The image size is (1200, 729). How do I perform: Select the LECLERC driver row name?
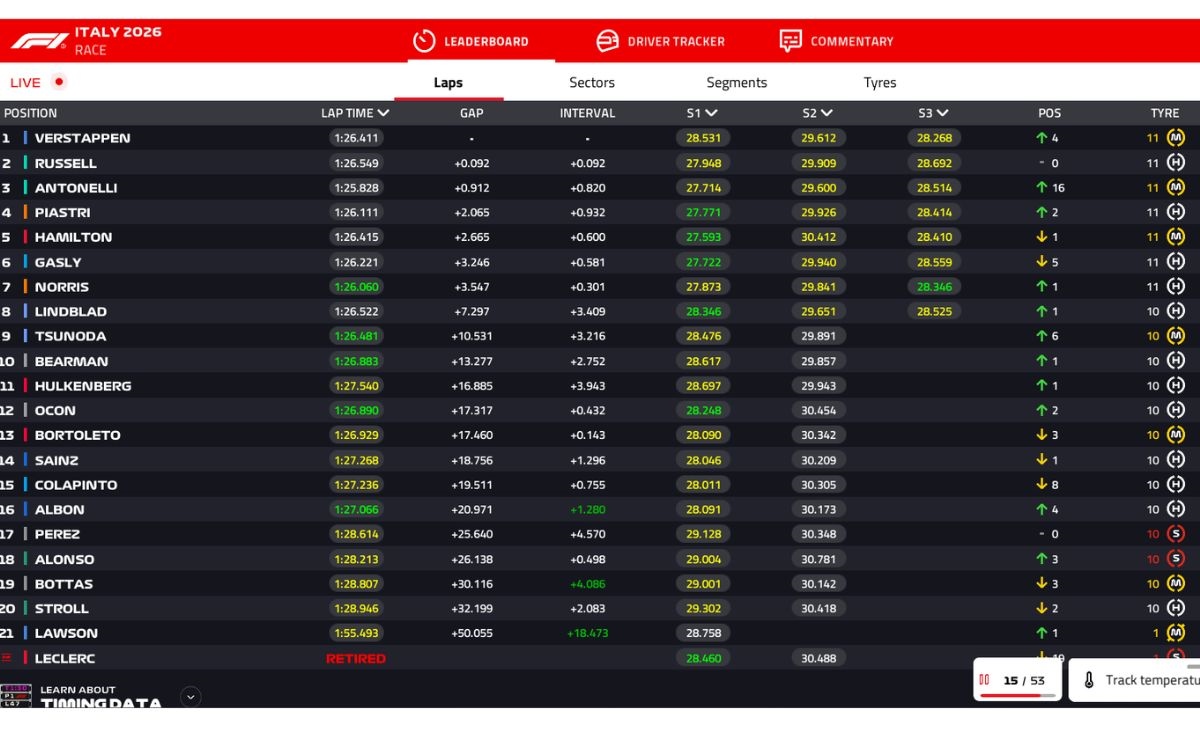pos(65,658)
